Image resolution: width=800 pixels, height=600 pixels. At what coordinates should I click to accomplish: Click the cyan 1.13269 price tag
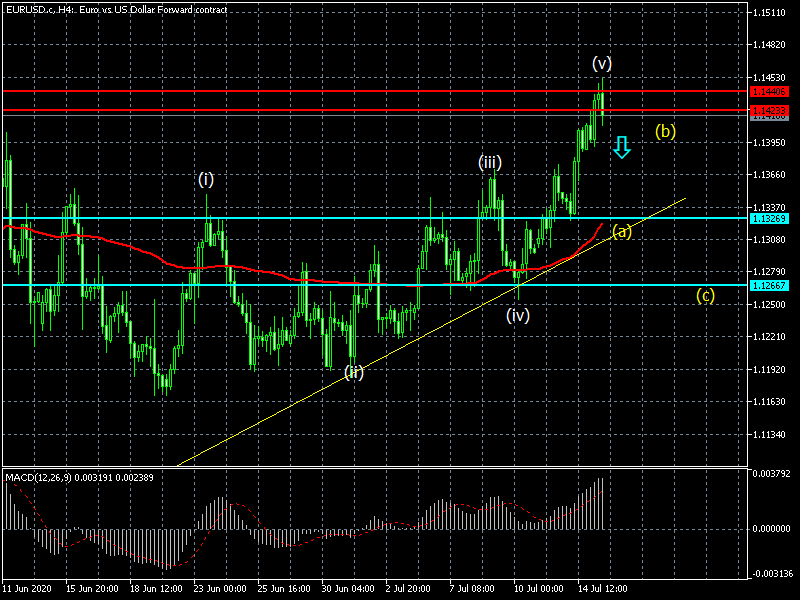pyautogui.click(x=769, y=218)
